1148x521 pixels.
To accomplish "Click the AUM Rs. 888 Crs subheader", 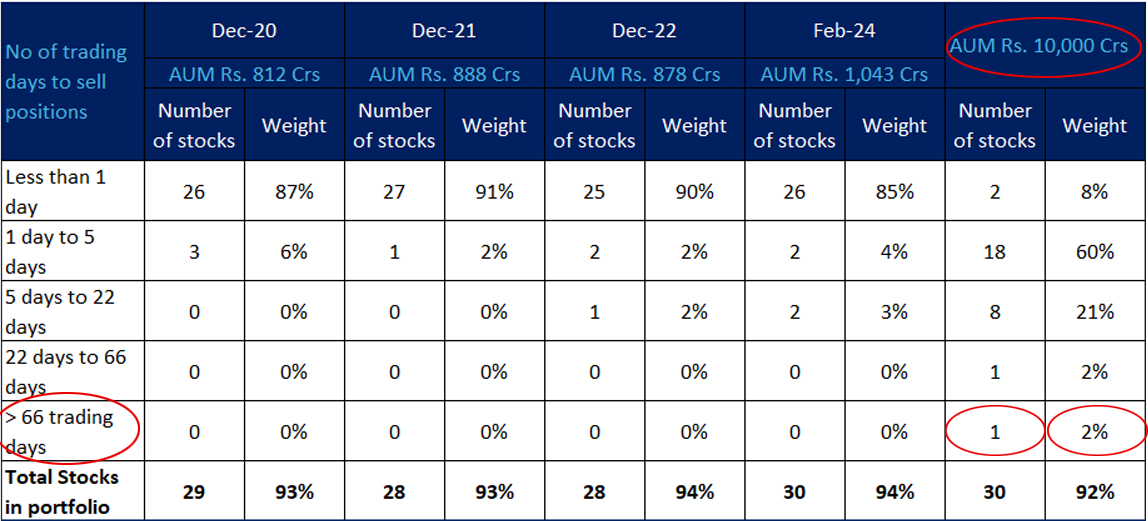I will 444,74.
